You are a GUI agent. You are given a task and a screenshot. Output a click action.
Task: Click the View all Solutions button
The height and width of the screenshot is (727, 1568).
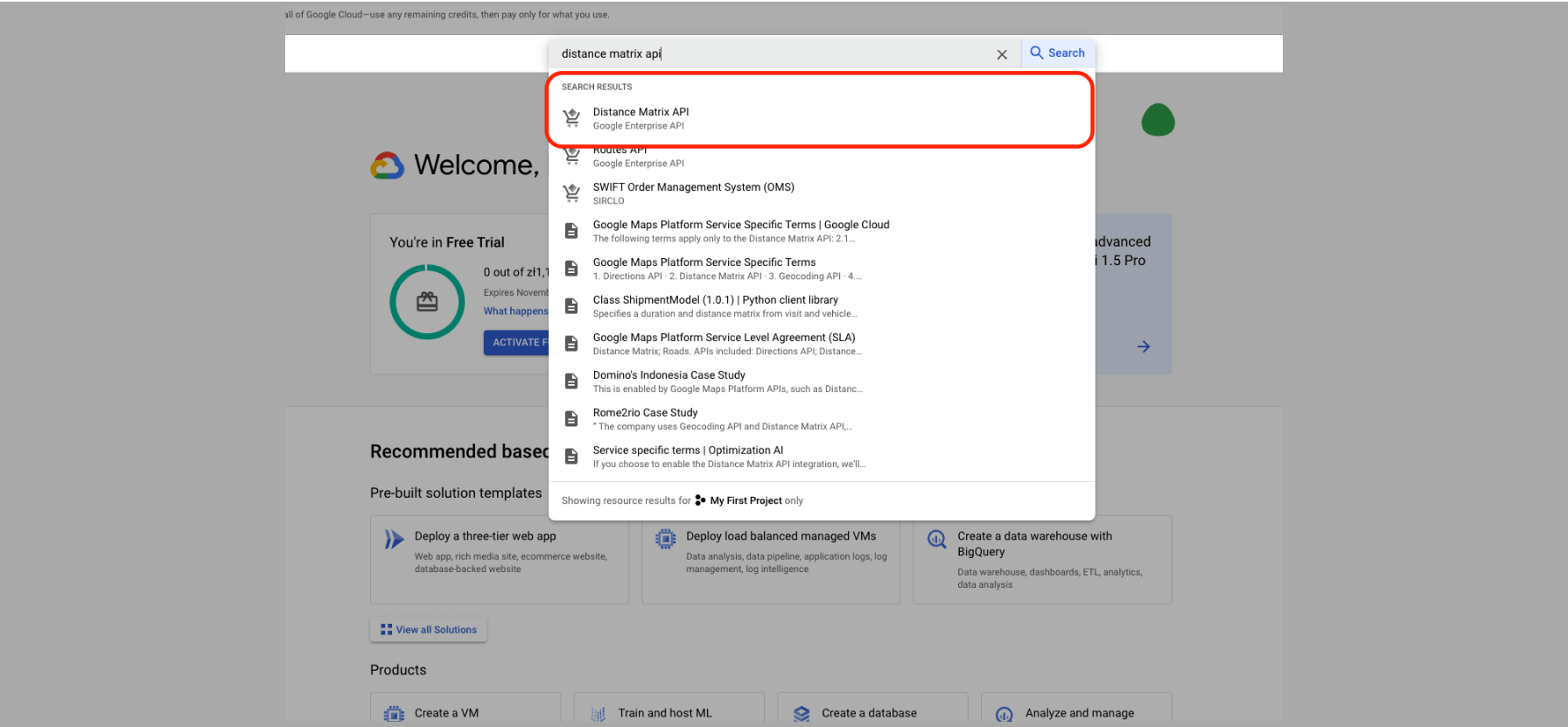pyautogui.click(x=429, y=630)
